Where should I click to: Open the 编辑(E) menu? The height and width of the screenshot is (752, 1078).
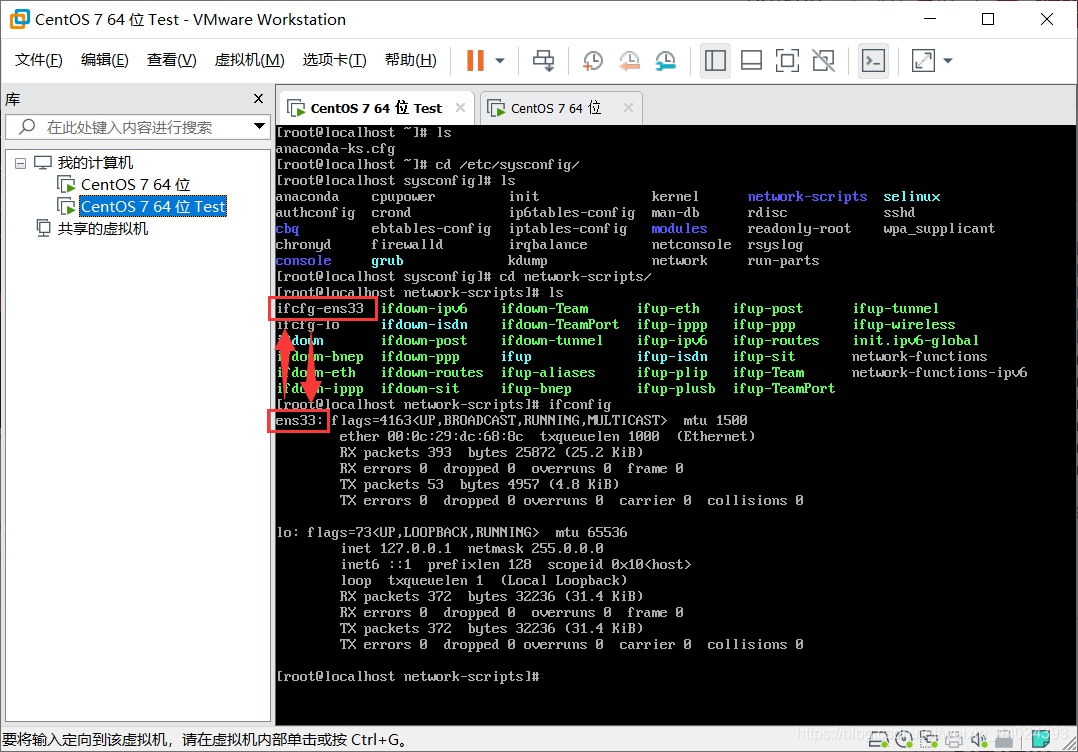104,60
